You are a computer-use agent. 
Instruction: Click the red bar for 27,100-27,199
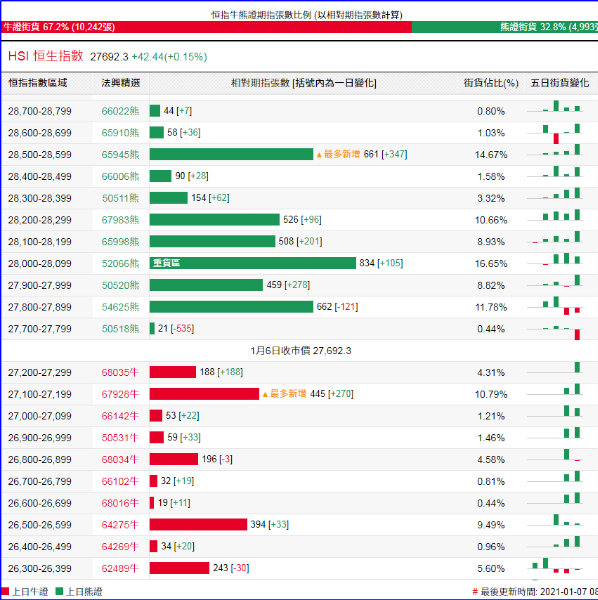(x=204, y=394)
